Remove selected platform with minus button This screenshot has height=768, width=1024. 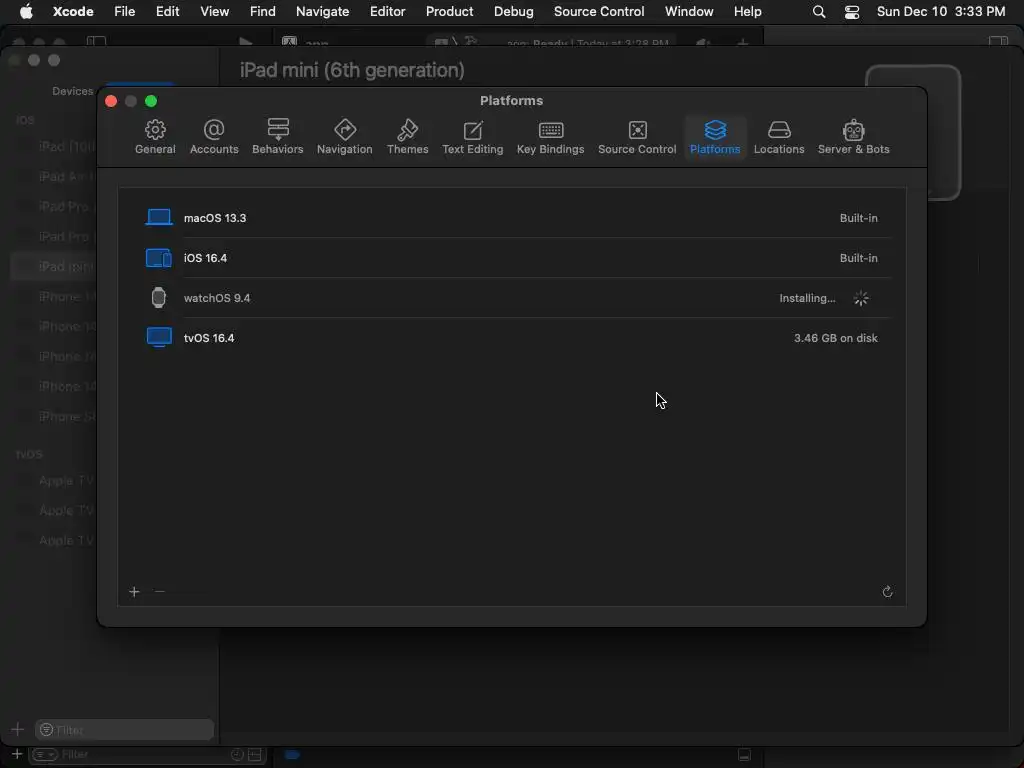click(160, 592)
